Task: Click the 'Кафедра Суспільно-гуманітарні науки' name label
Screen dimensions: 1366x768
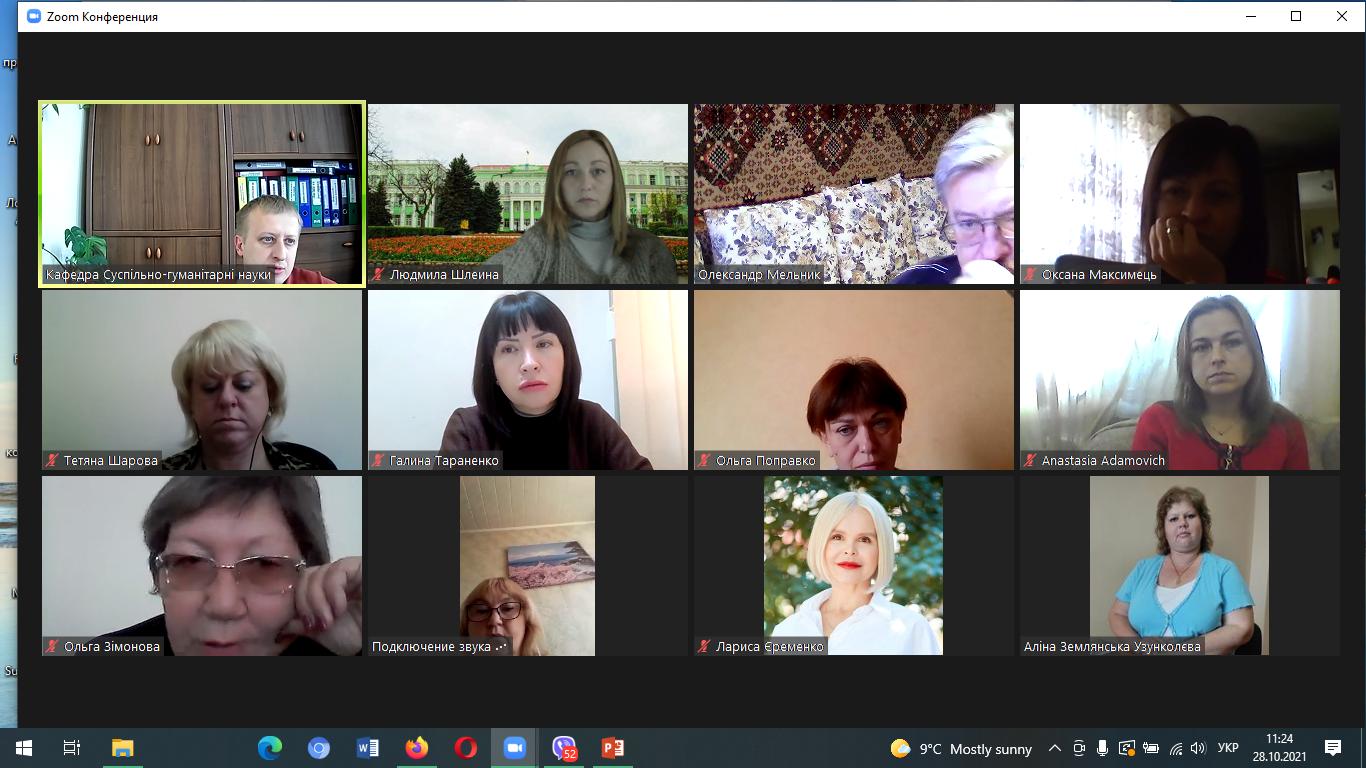Action: (x=159, y=274)
